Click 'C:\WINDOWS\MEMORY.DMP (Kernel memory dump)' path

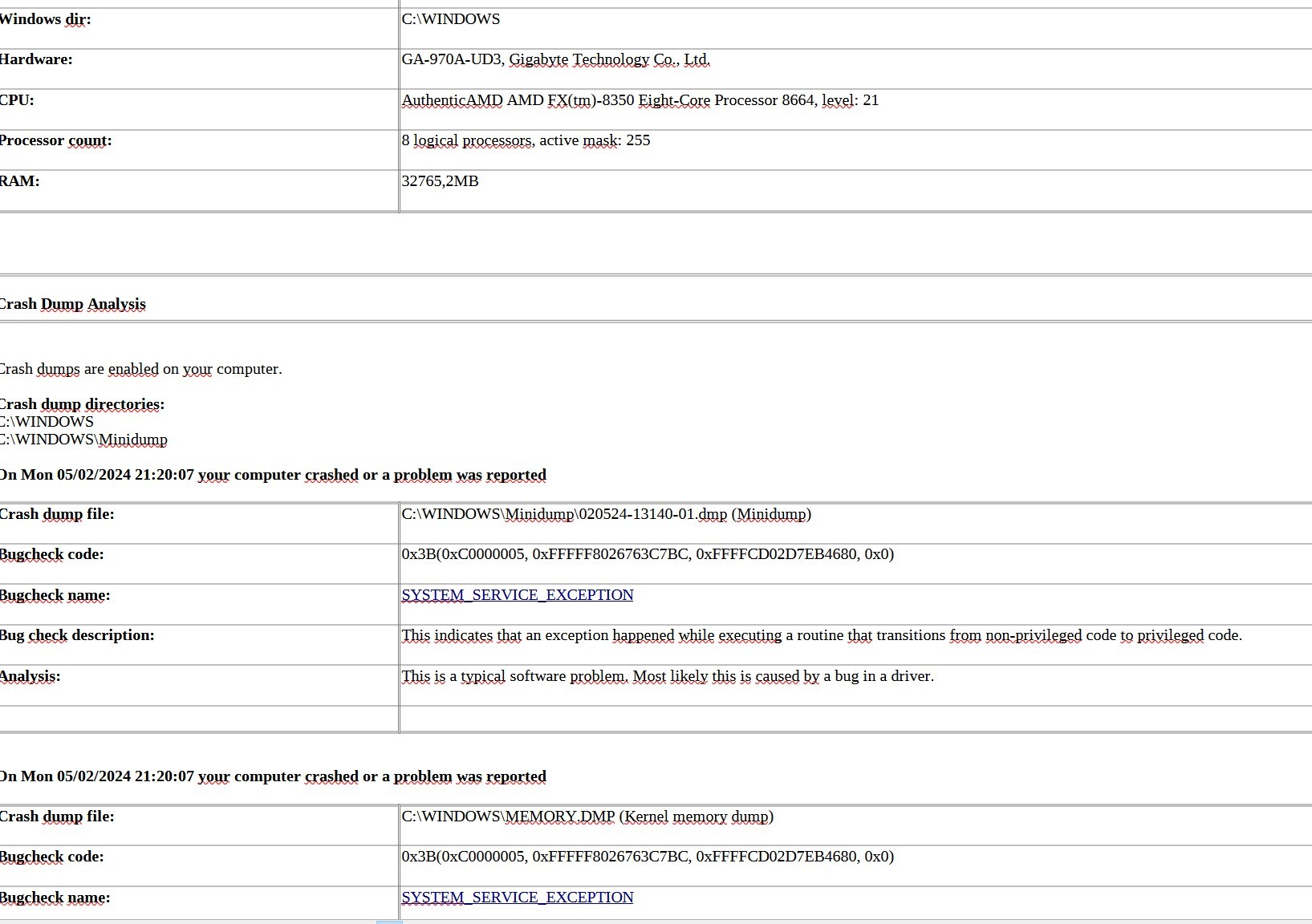click(587, 817)
